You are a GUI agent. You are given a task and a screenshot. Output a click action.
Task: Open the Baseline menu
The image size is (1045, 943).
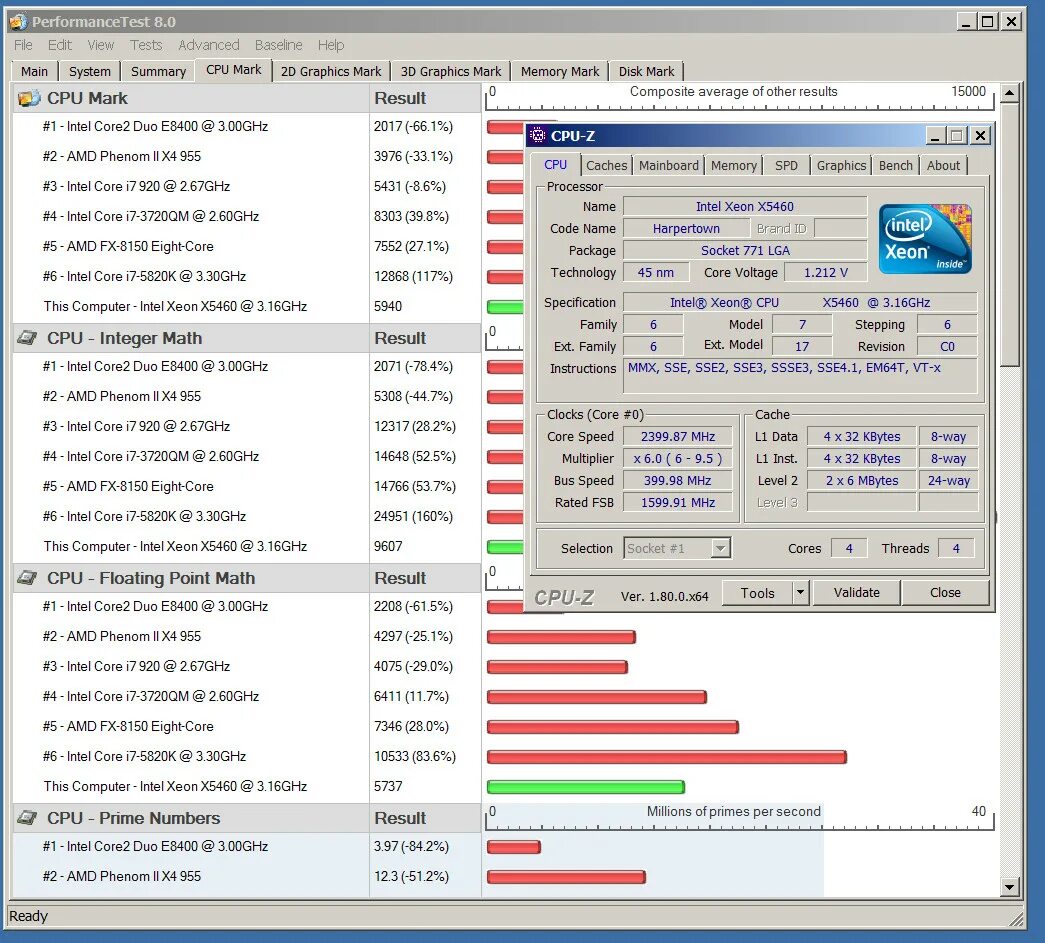279,45
